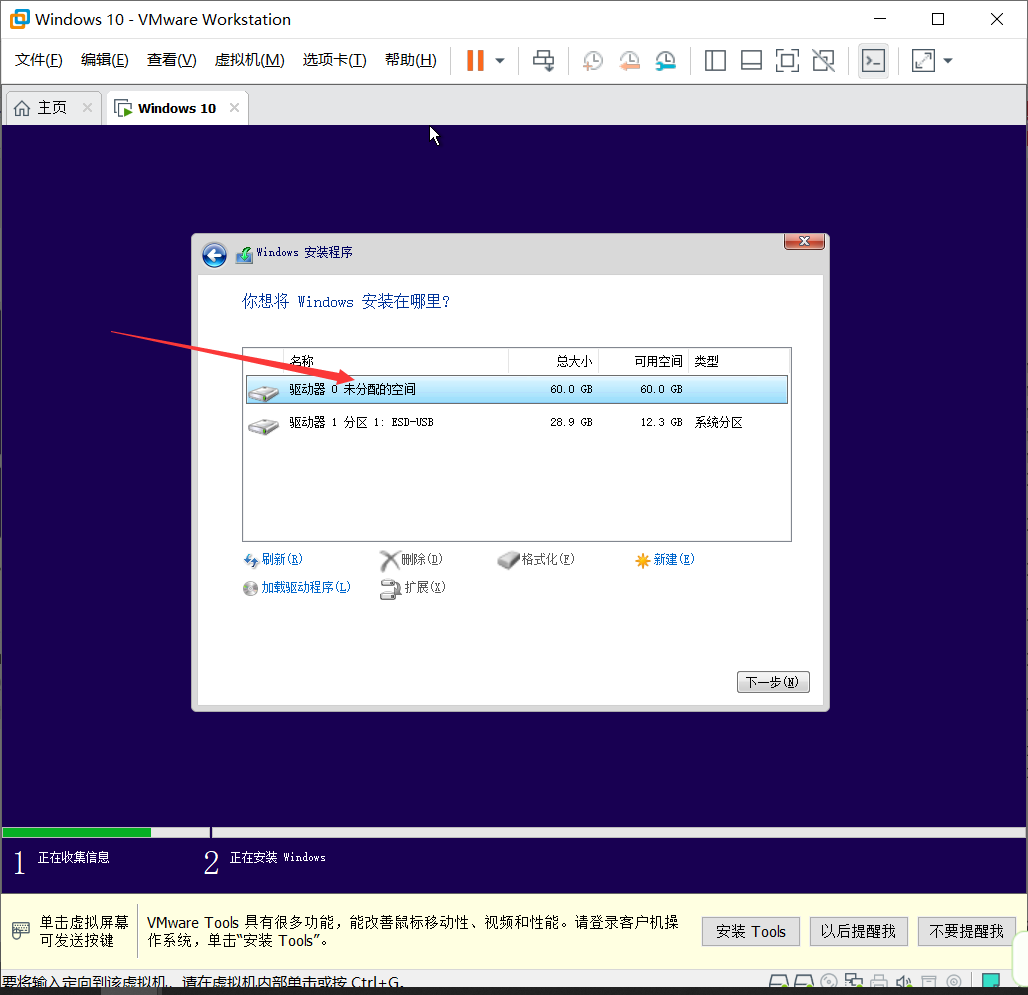Click the 以后提醒我 button
Image resolution: width=1028 pixels, height=995 pixels.
click(x=858, y=931)
